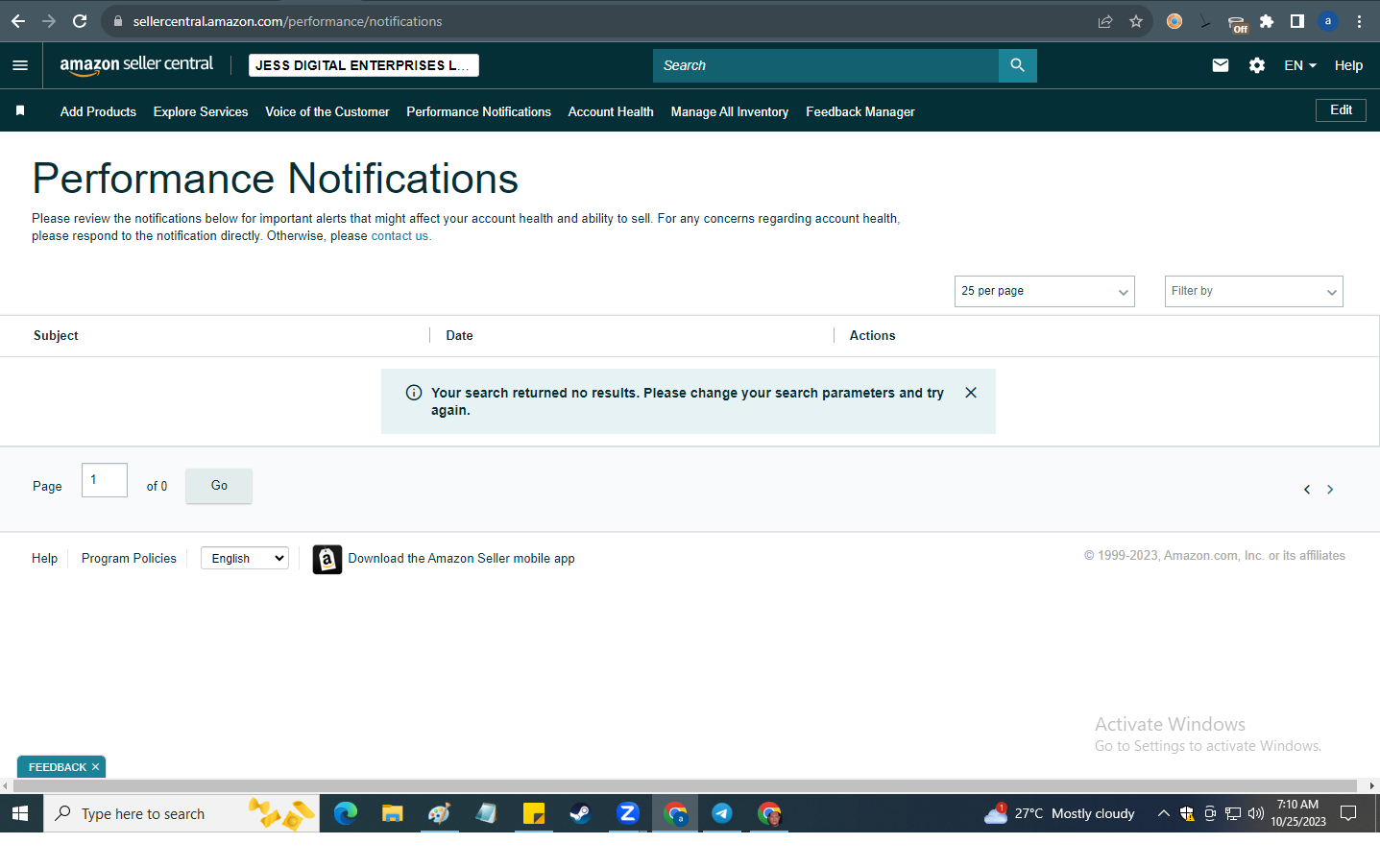The width and height of the screenshot is (1380, 868).
Task: Click the Date column header
Action: [x=459, y=335]
